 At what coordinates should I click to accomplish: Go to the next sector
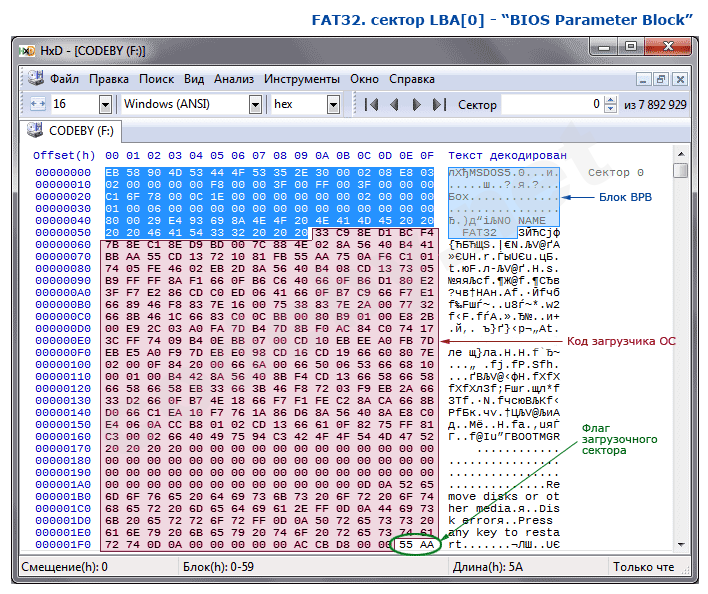(417, 104)
